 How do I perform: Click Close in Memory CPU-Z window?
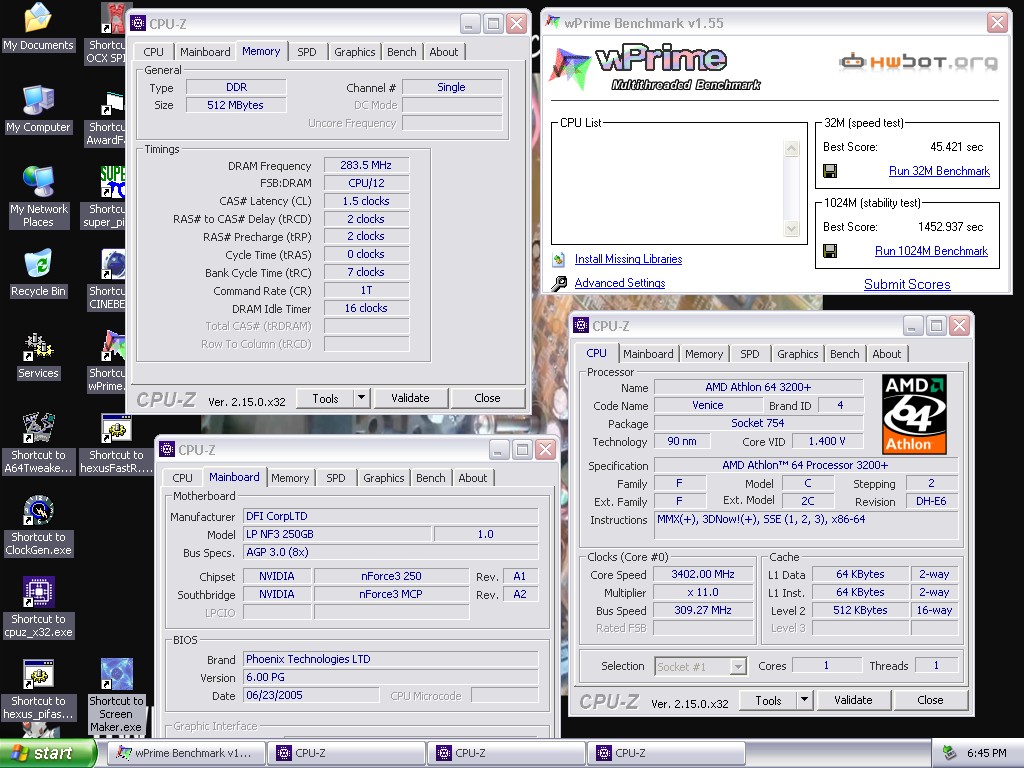487,398
